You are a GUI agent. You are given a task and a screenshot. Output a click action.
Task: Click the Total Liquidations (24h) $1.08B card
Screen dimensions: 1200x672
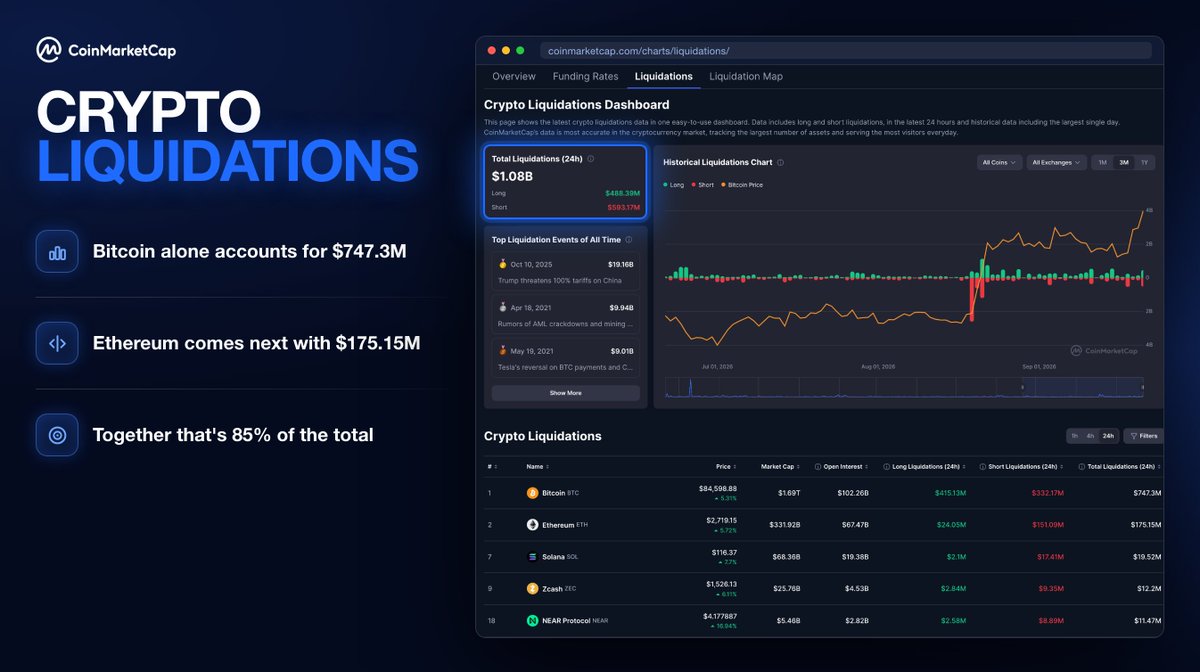click(x=566, y=183)
